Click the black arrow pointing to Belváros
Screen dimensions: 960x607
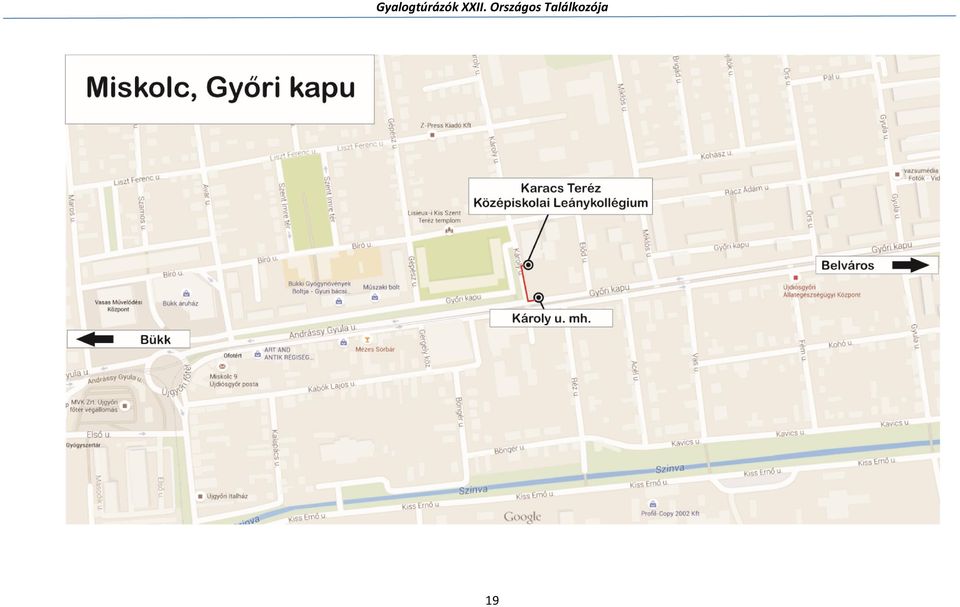click(x=910, y=265)
